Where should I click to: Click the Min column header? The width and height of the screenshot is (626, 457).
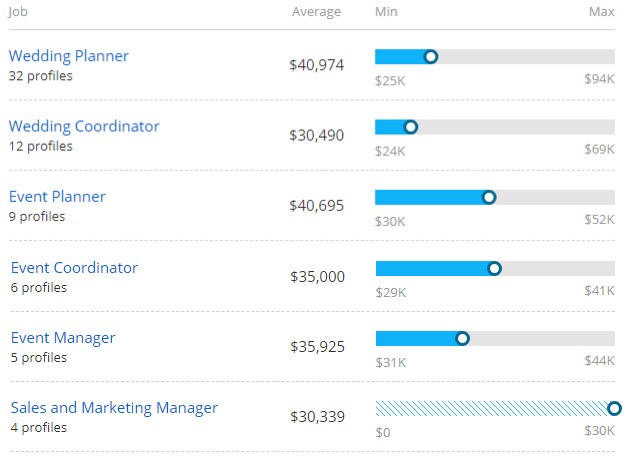tap(386, 12)
